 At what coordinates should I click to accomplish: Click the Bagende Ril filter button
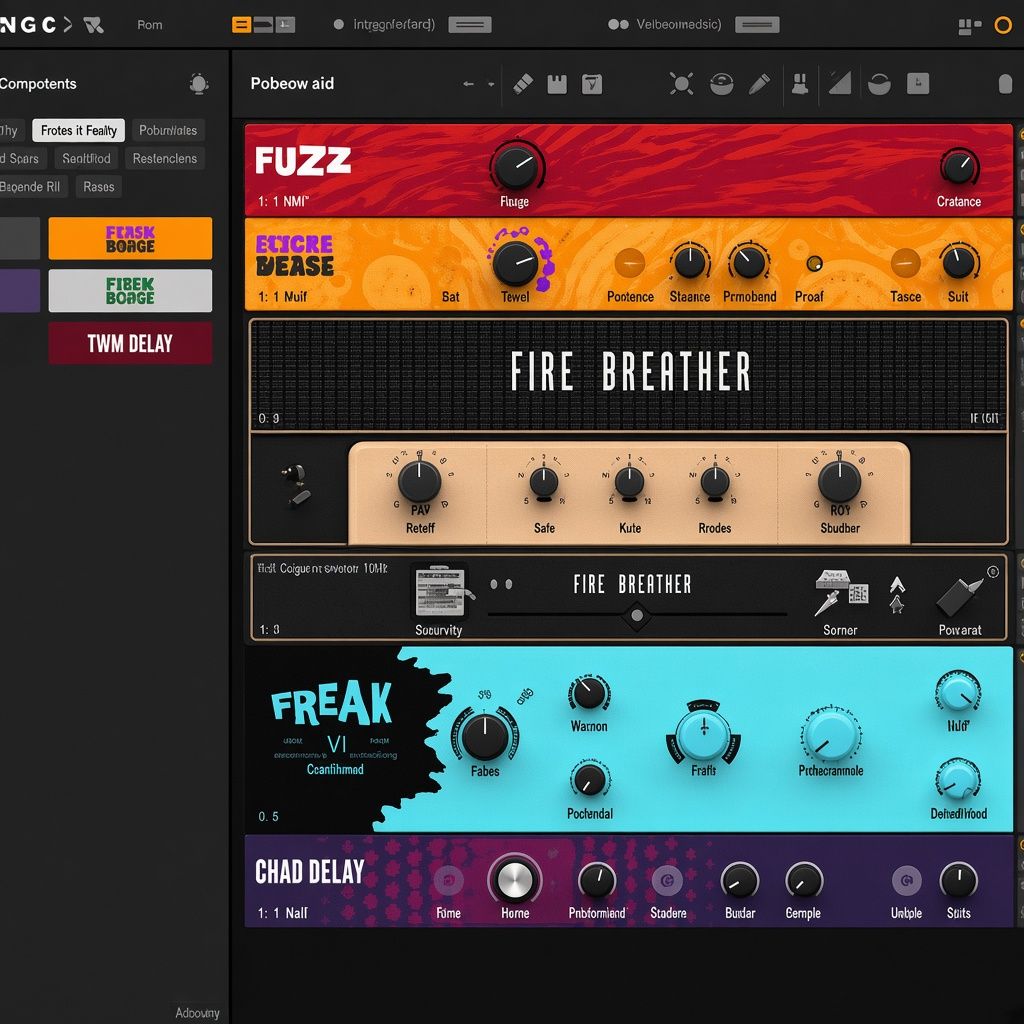point(31,187)
